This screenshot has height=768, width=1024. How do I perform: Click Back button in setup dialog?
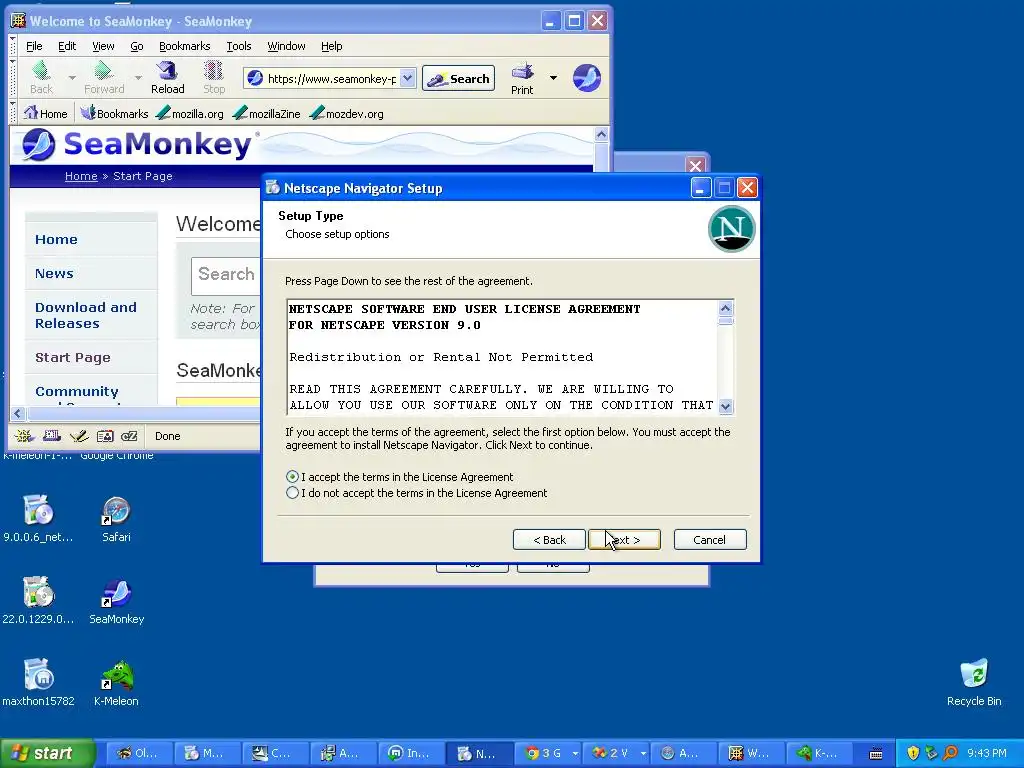[549, 539]
